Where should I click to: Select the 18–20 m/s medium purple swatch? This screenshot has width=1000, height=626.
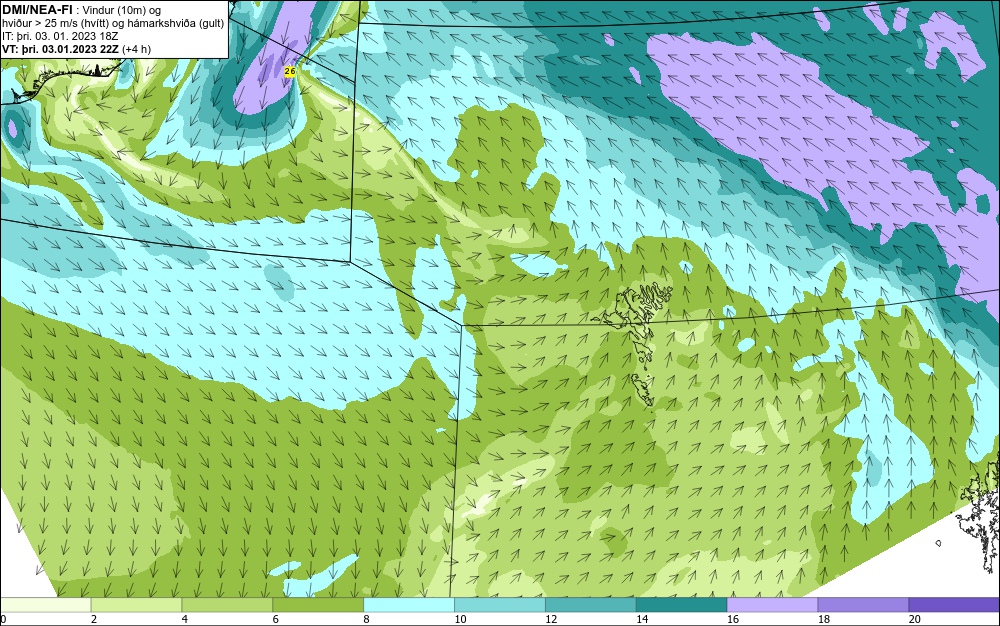pos(863,605)
